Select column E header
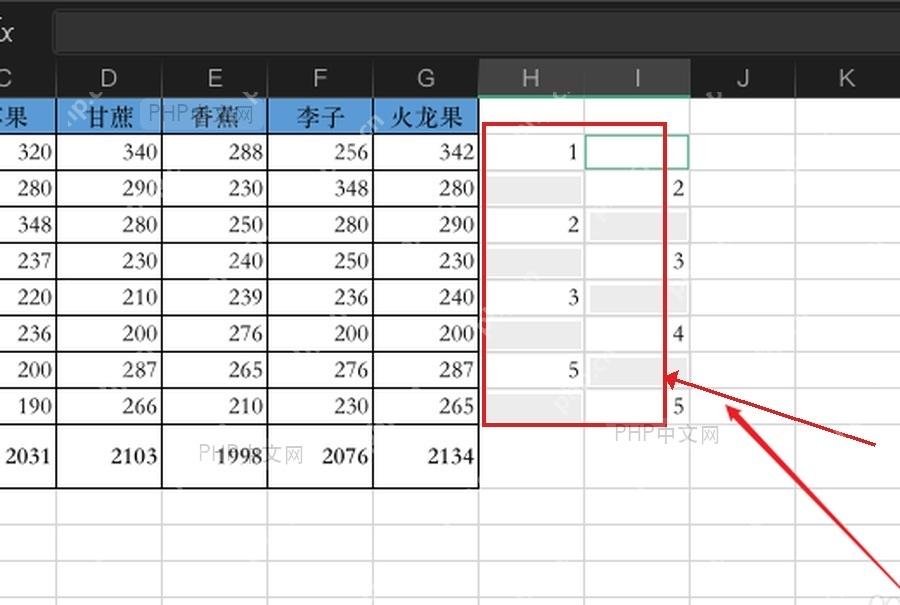 215,78
